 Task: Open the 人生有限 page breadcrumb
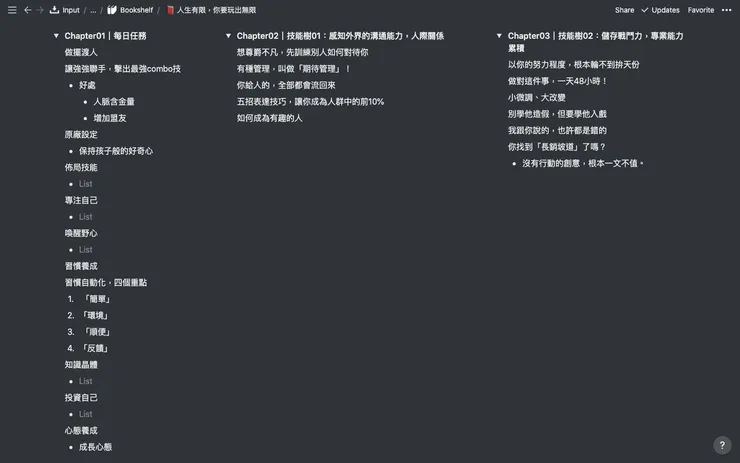216,10
